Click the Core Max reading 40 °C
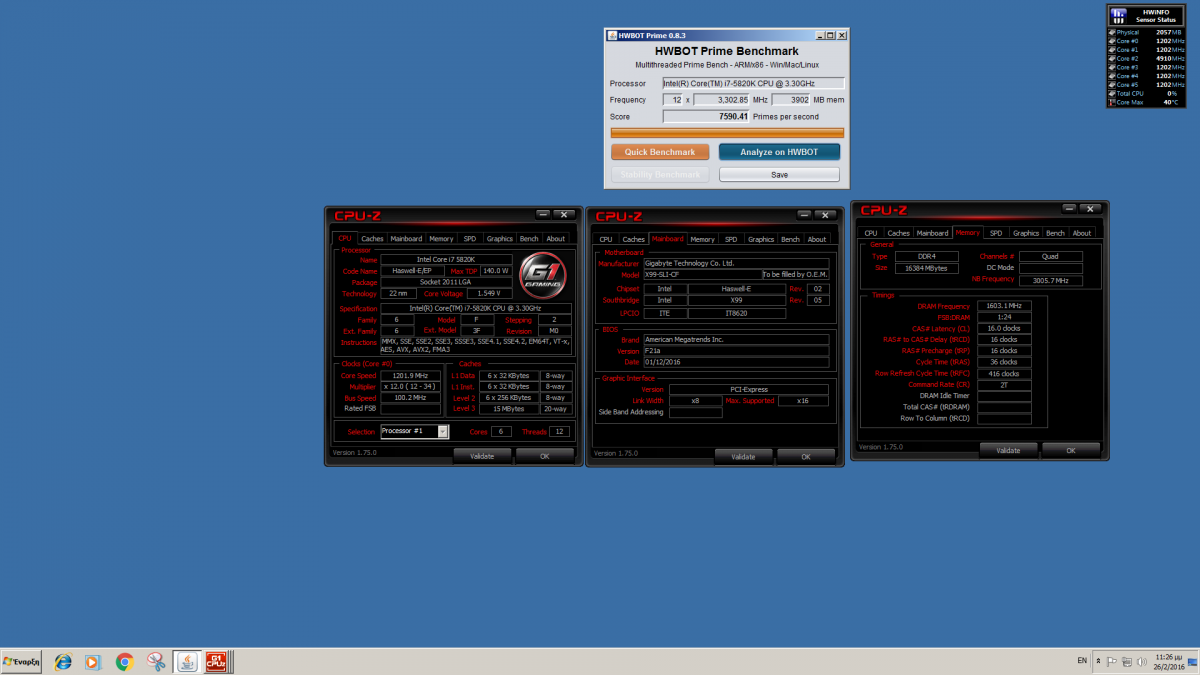Screen dimensions: 1200x675 (x=1172, y=102)
